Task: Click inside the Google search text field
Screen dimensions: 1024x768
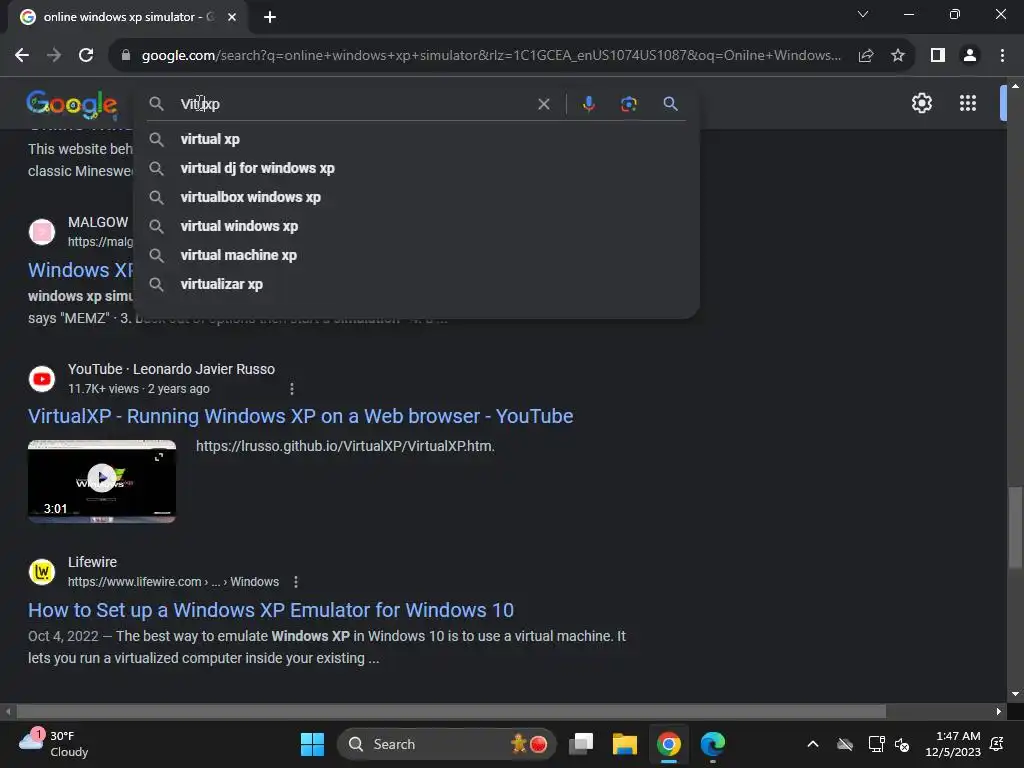Action: click(353, 104)
